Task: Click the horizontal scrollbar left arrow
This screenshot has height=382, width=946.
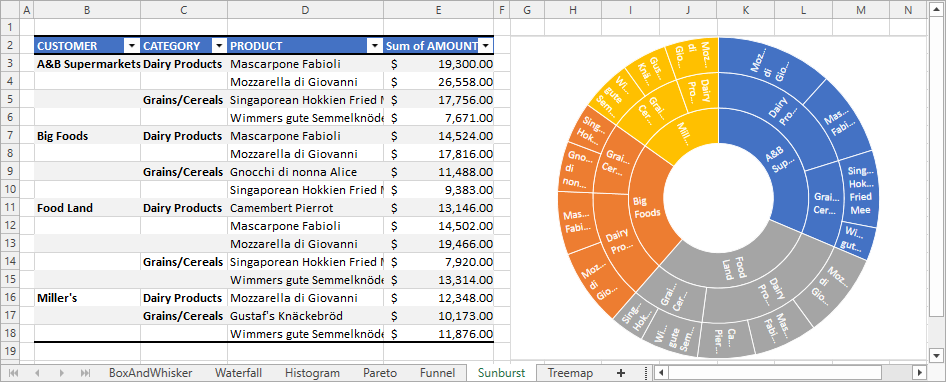Action: pos(661,372)
